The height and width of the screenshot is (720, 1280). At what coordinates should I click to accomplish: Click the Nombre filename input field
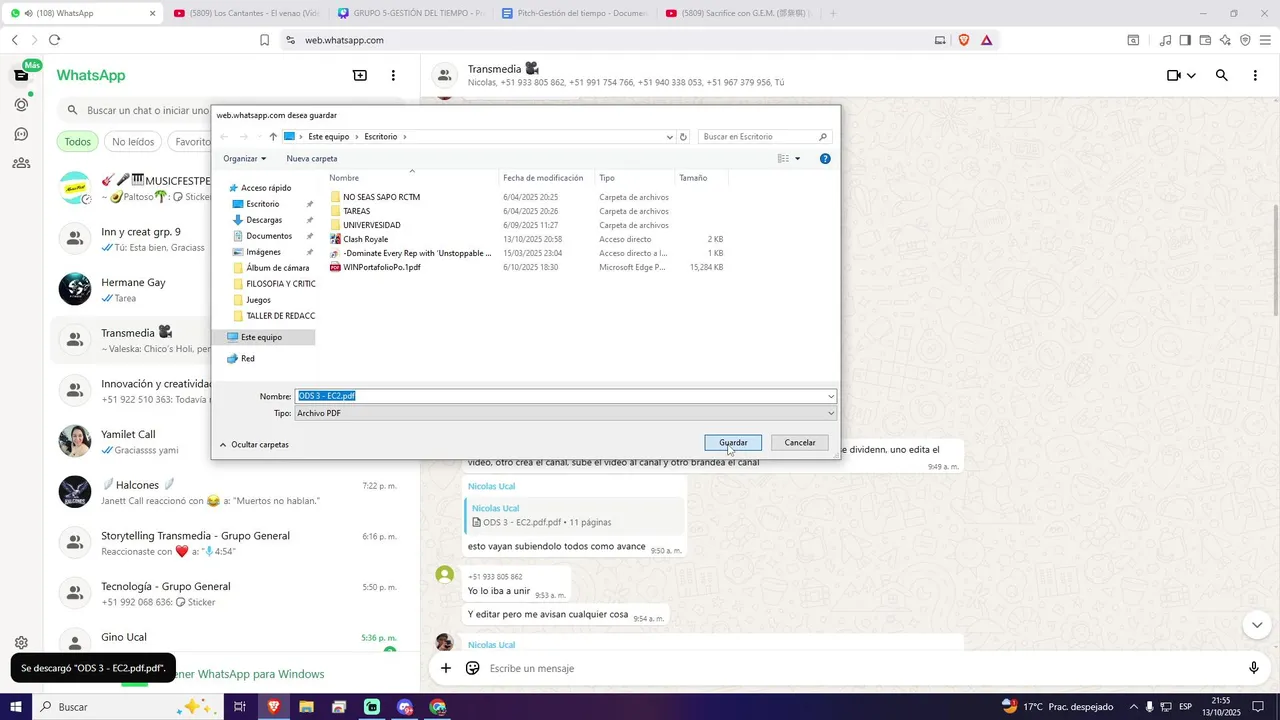[x=560, y=397]
